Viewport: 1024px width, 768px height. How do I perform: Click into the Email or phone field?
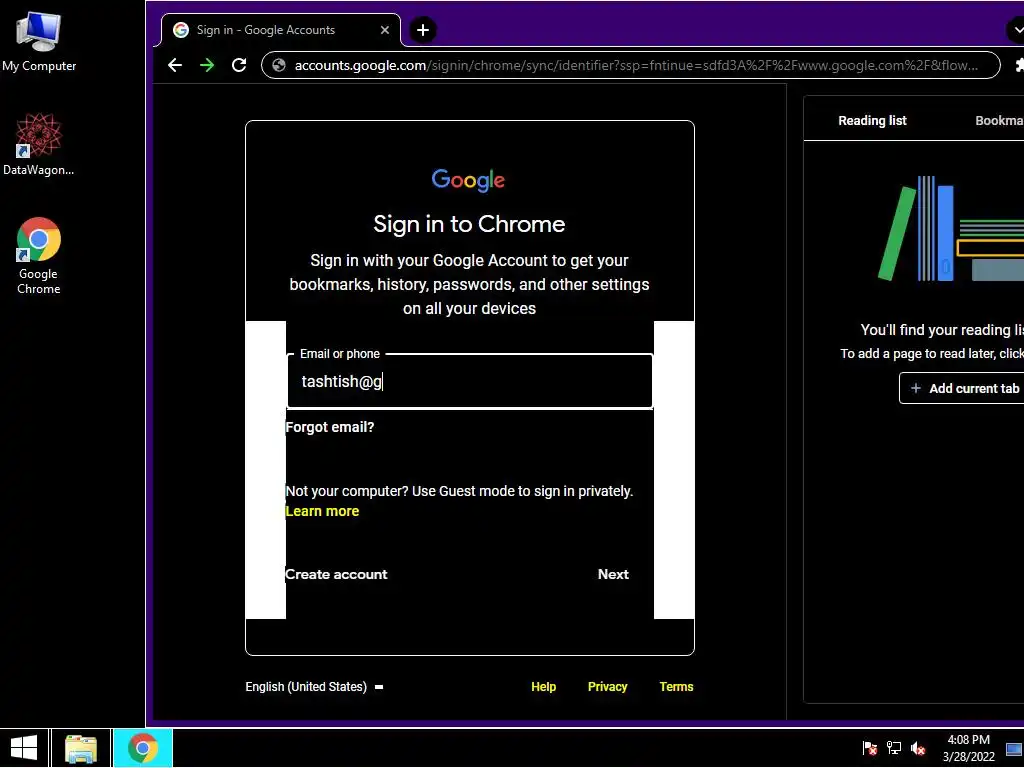tap(470, 381)
